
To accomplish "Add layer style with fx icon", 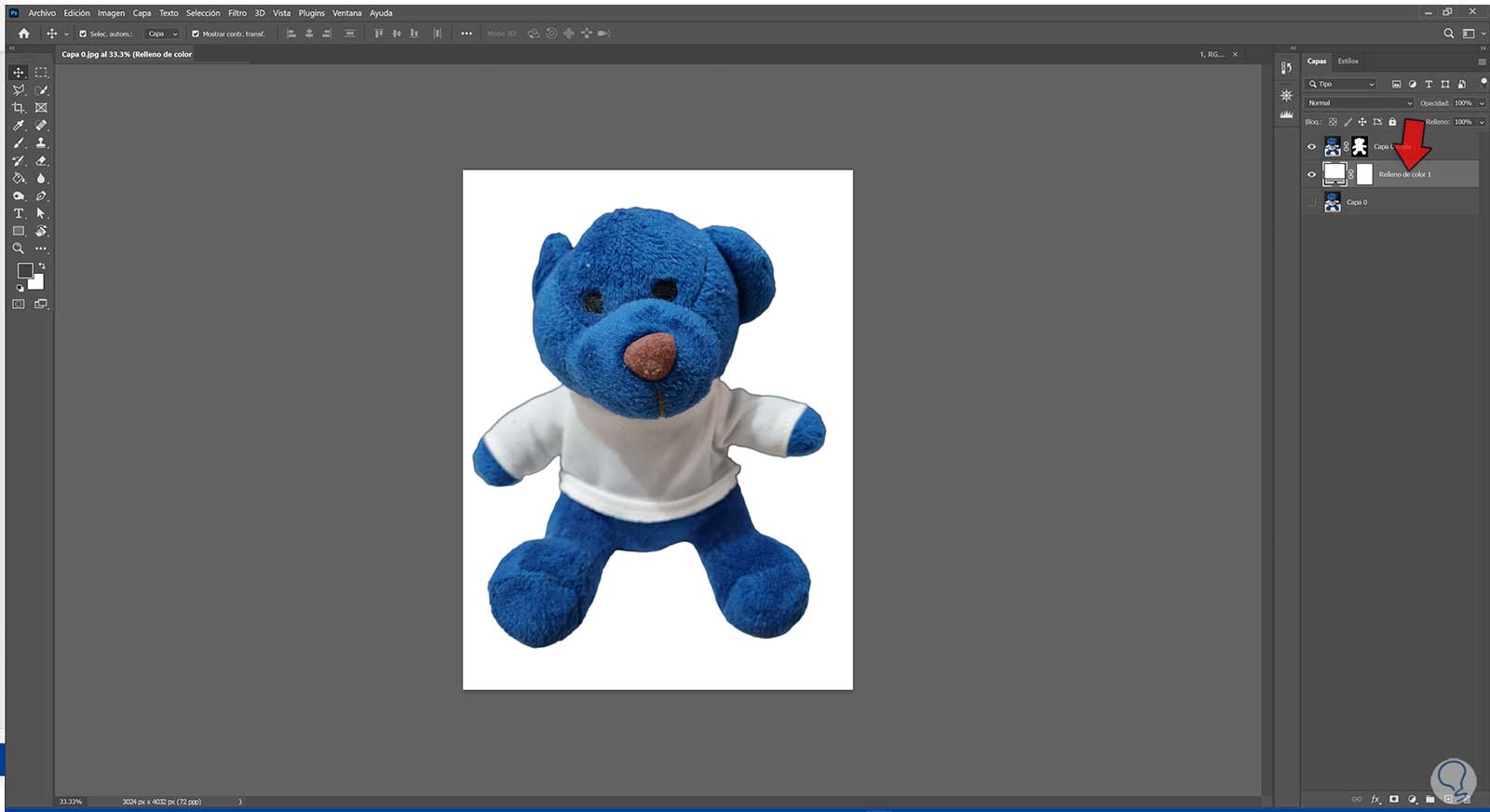I will [1375, 799].
